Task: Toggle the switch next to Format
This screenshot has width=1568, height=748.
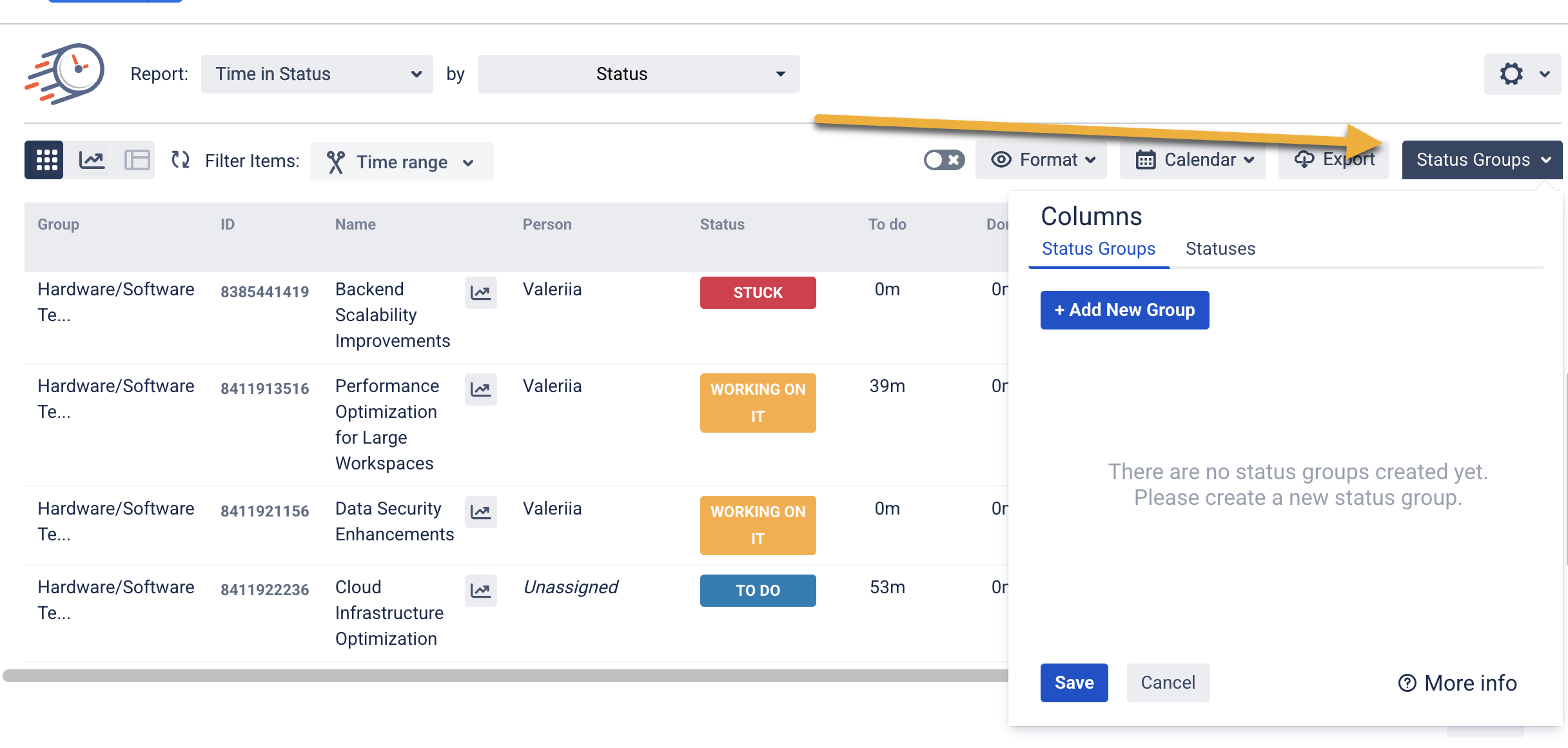Action: [944, 160]
